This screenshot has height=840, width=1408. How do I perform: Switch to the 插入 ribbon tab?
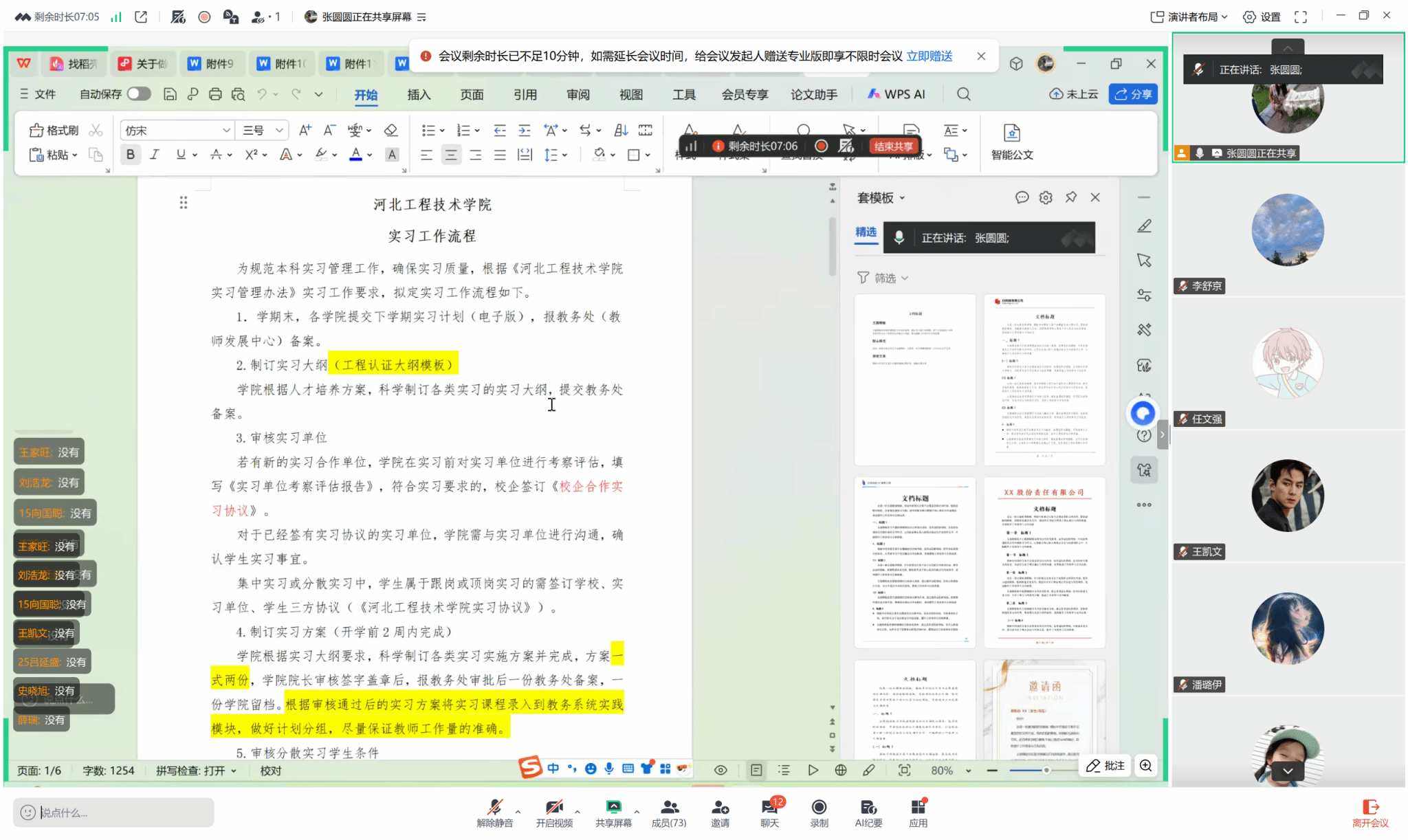coord(419,94)
